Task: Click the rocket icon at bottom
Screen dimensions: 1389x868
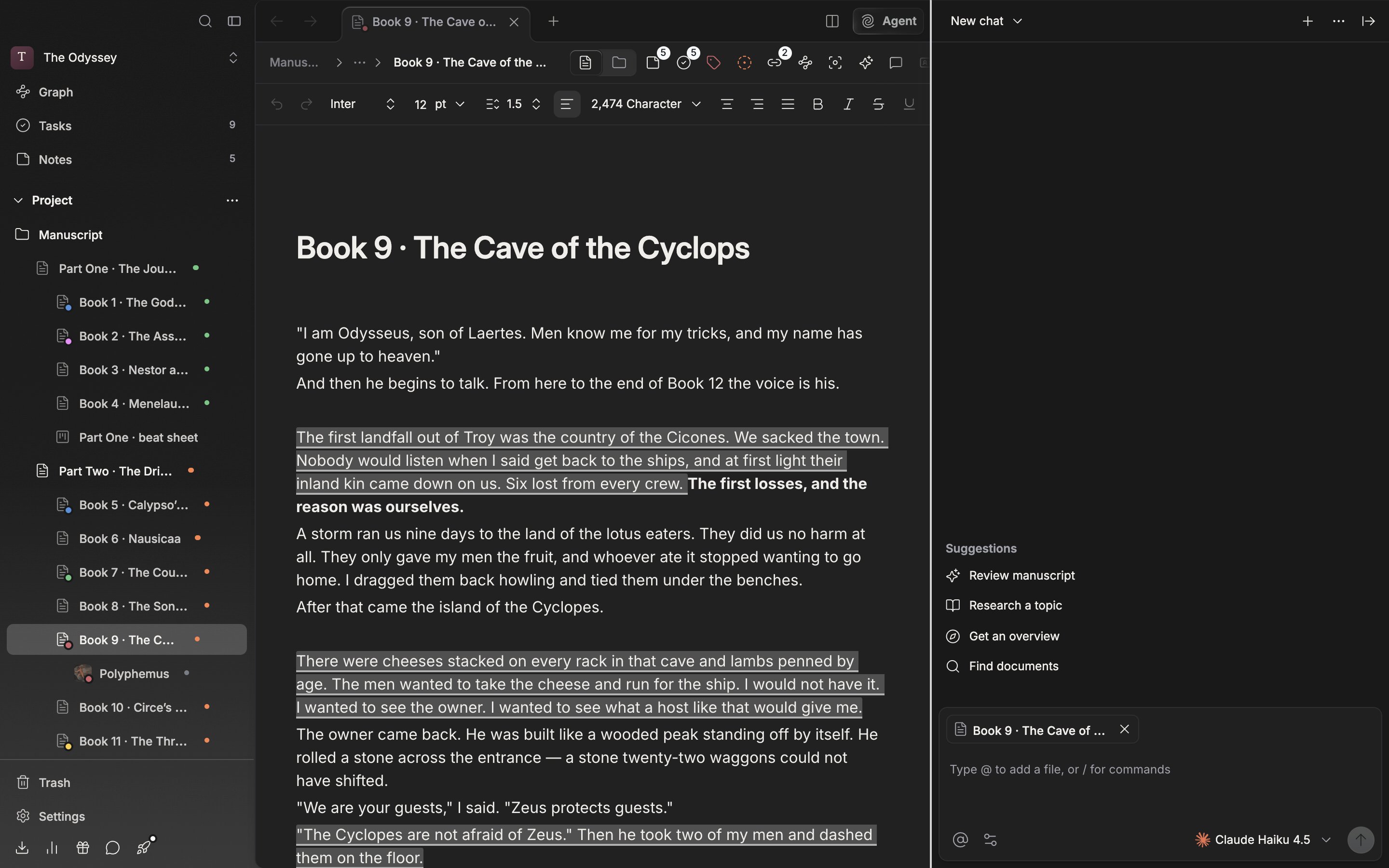Action: (x=144, y=847)
